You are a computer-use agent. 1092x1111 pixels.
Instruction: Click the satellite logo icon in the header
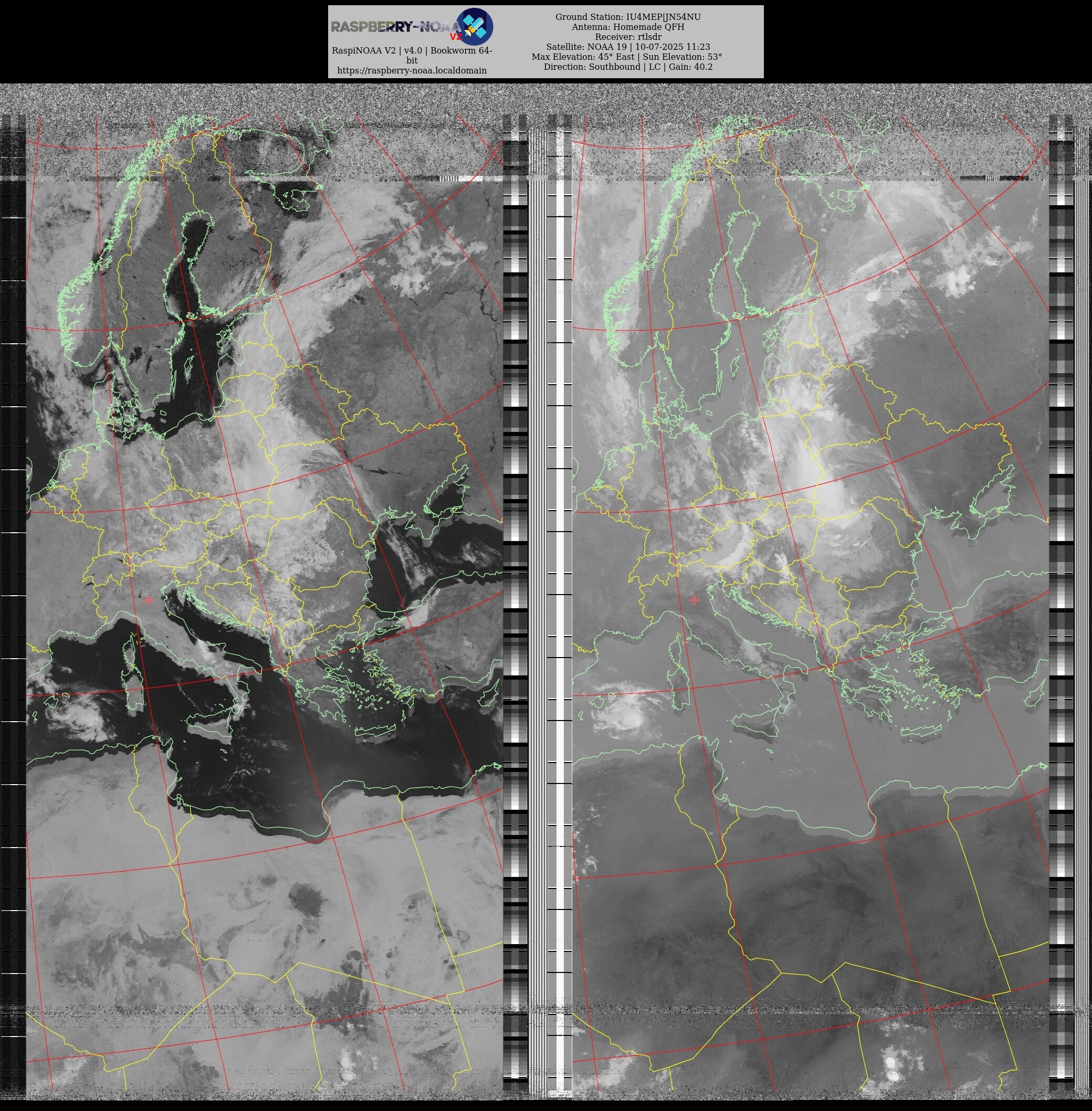[x=474, y=26]
